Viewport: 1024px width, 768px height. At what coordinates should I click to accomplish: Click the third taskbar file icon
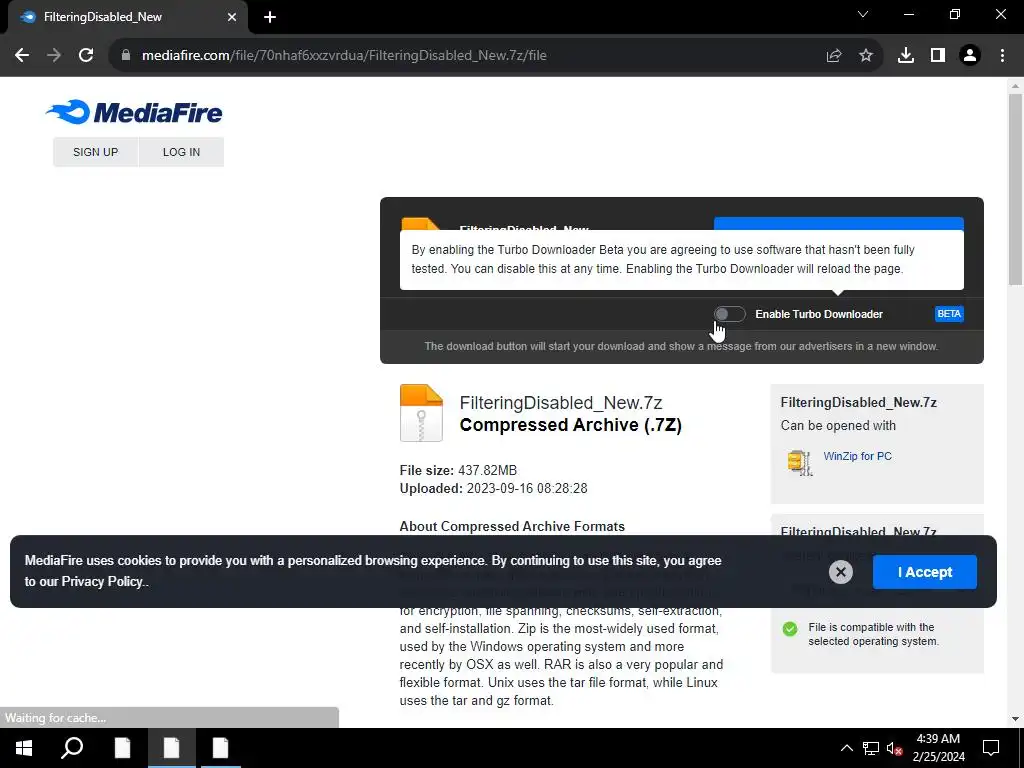tap(221, 748)
